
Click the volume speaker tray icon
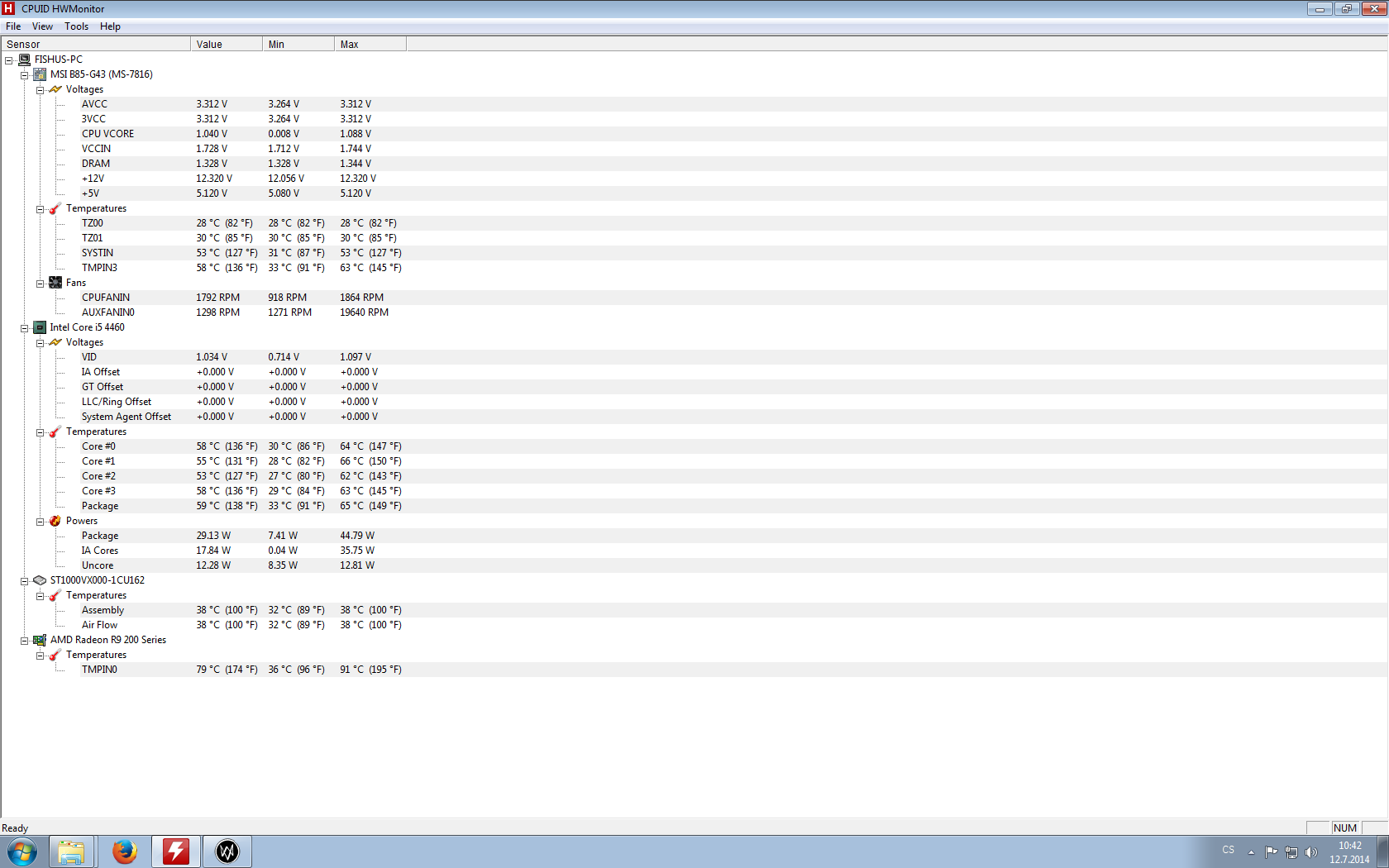click(x=1311, y=851)
